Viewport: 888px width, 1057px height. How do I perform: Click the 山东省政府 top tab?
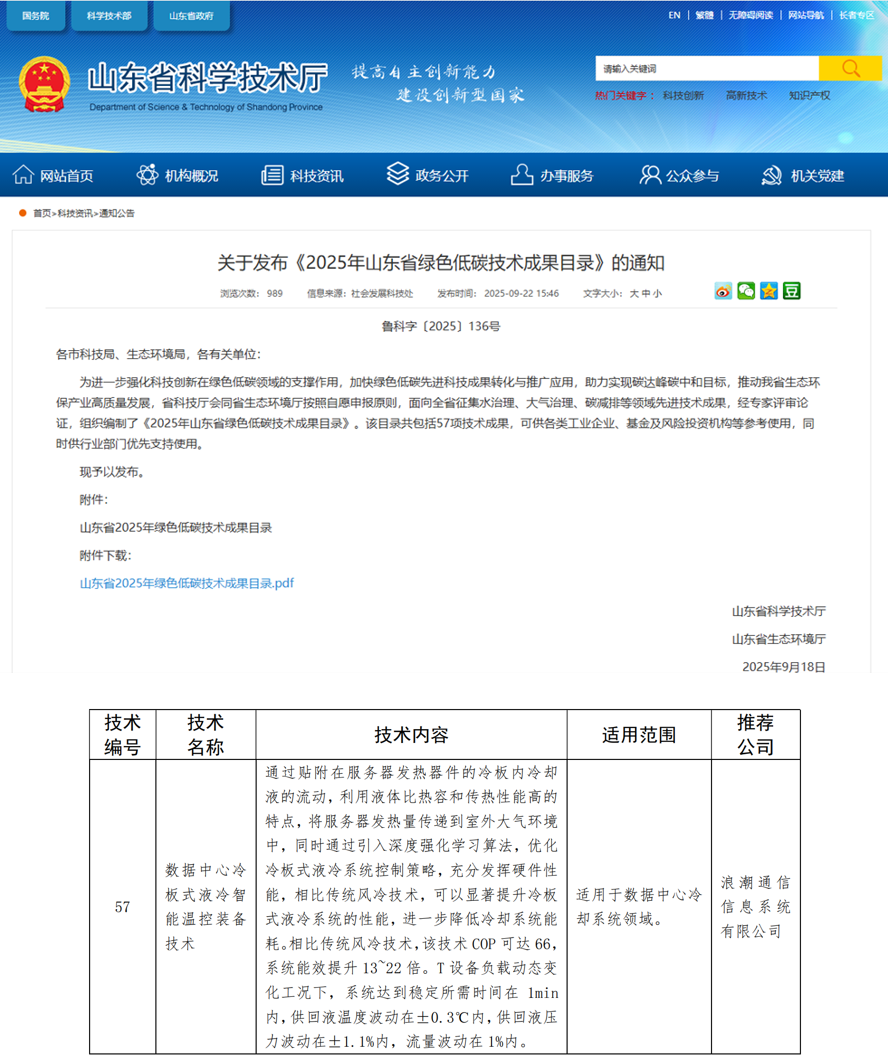click(191, 16)
